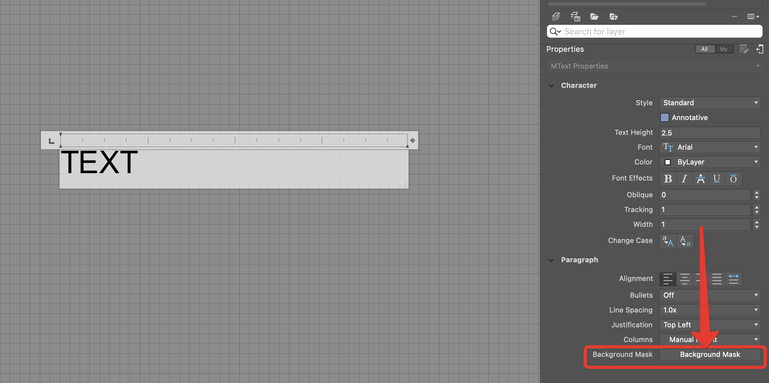Screen dimensions: 769x383
Task: Click the open folder icon in layers toolbar
Action: pyautogui.click(x=594, y=17)
